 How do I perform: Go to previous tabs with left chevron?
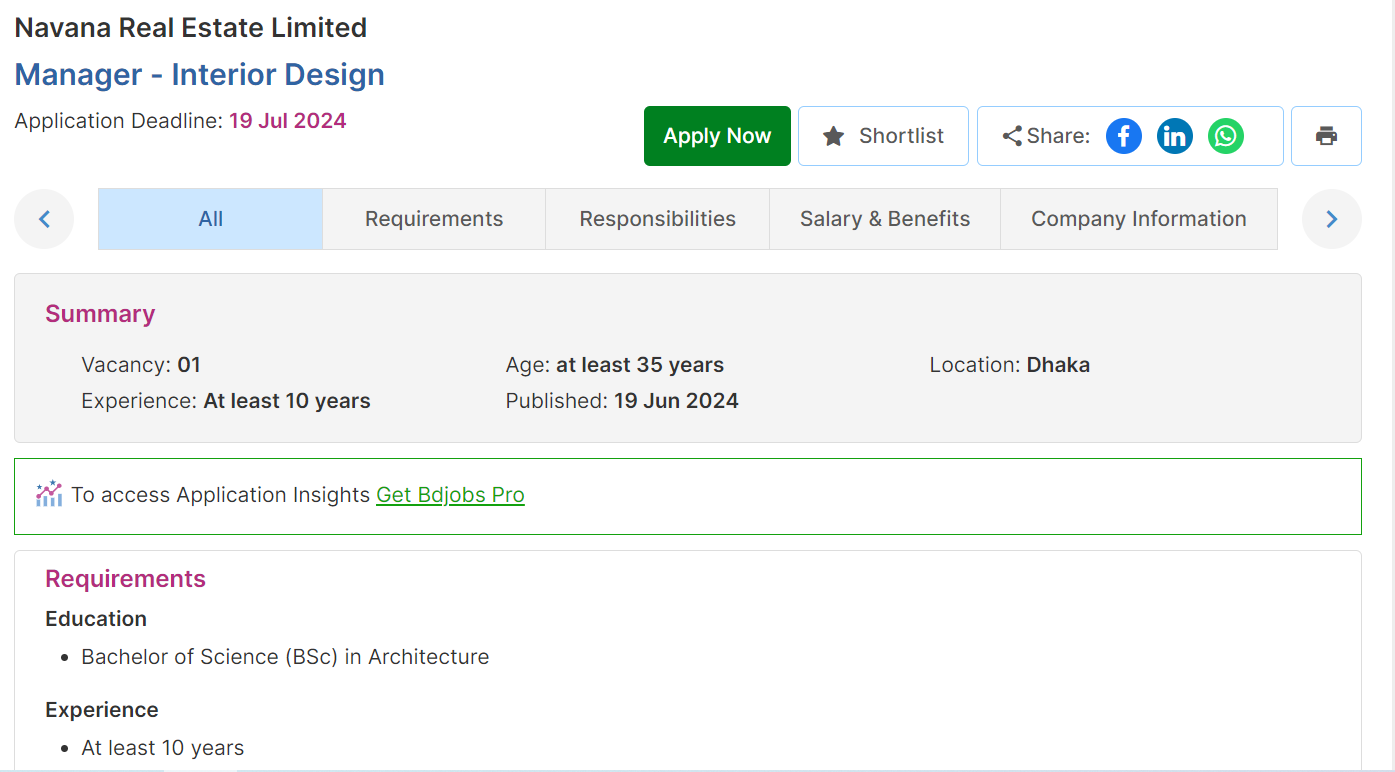click(44, 219)
